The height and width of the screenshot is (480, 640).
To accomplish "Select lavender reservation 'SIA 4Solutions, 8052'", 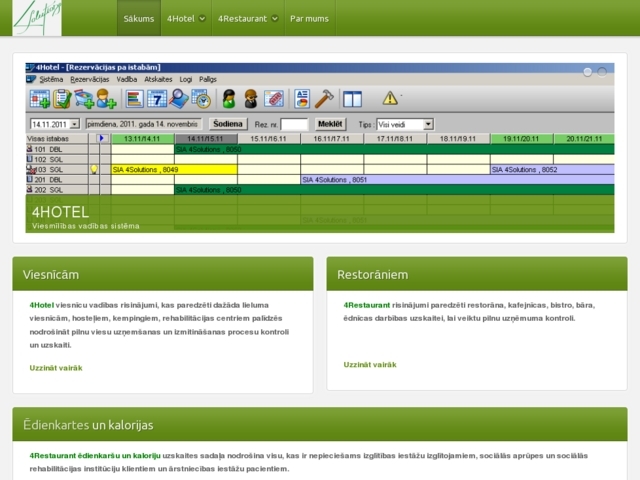I will (552, 169).
